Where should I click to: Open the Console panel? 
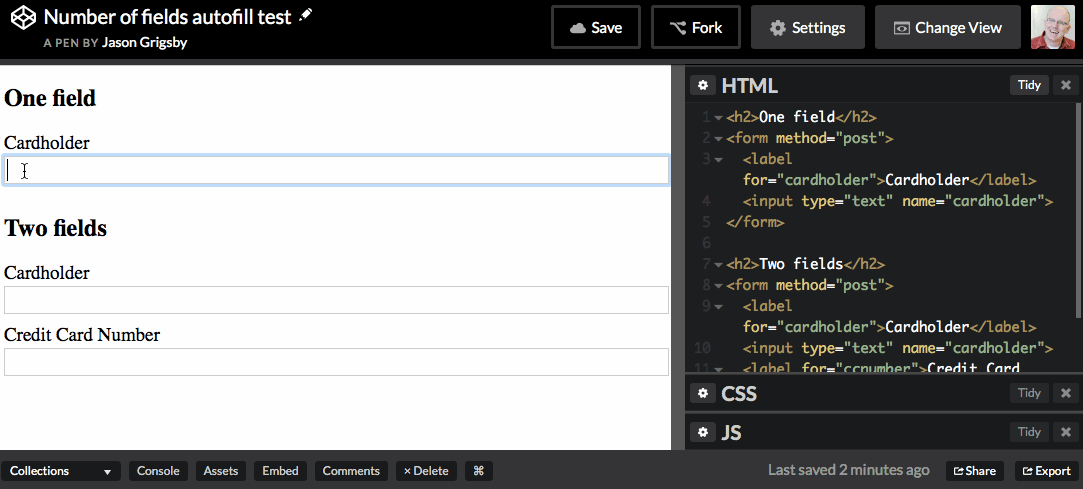coord(158,471)
